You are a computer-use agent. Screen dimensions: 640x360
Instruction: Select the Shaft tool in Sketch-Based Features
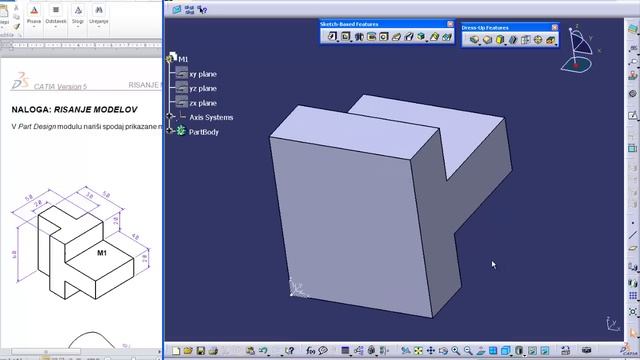click(359, 37)
